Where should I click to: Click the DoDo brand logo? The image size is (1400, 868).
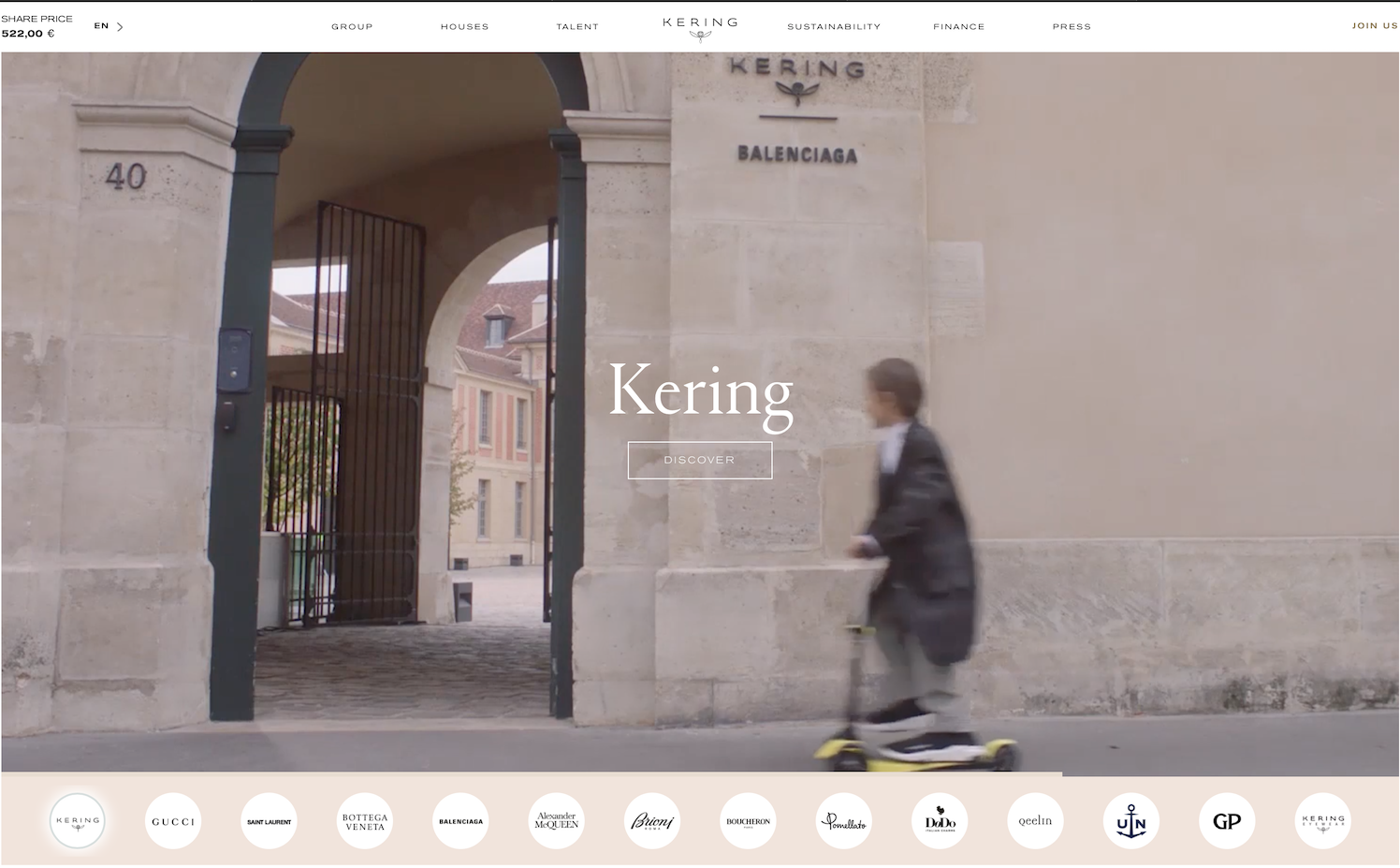coord(940,821)
